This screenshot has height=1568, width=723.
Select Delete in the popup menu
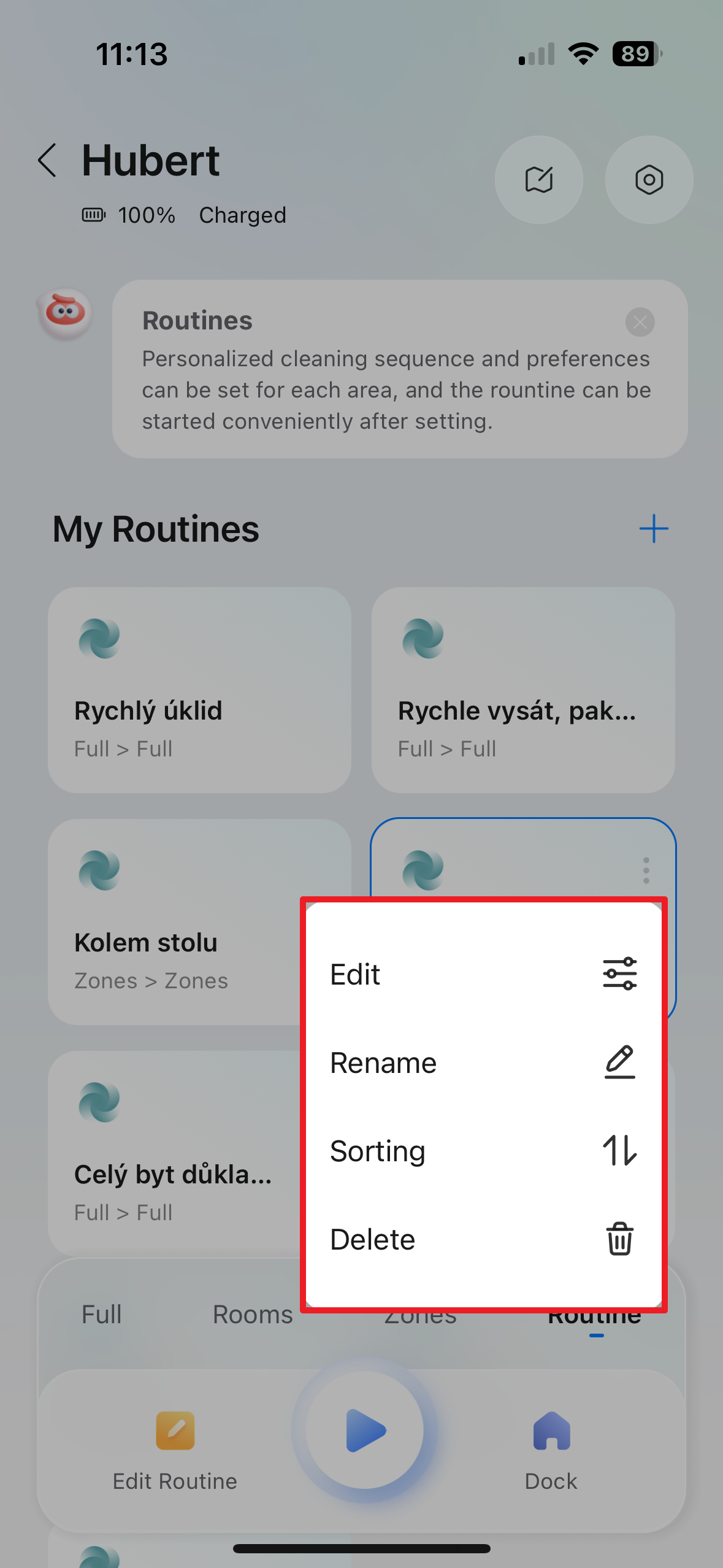tap(483, 1239)
